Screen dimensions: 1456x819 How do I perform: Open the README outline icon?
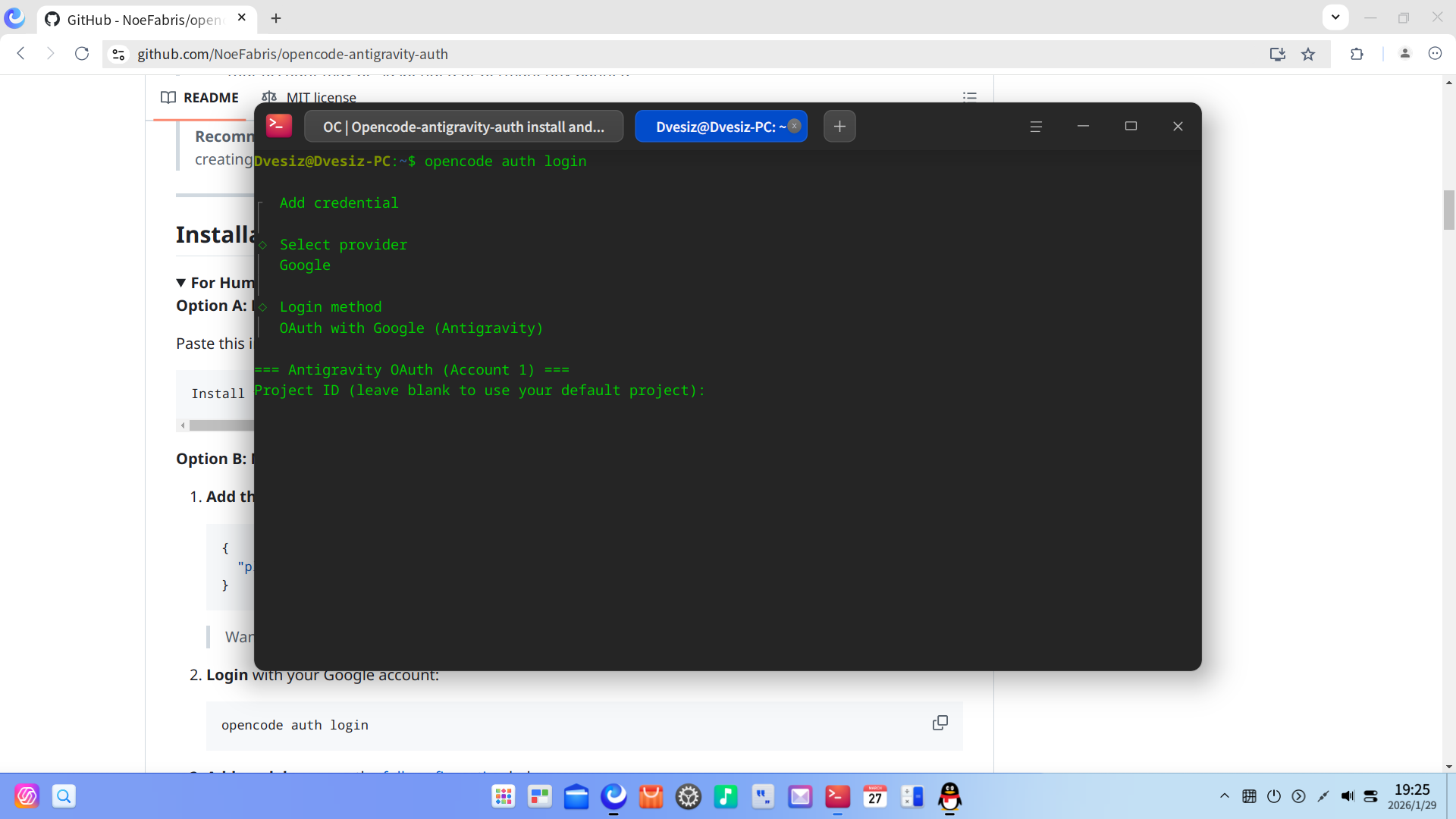coord(970,96)
